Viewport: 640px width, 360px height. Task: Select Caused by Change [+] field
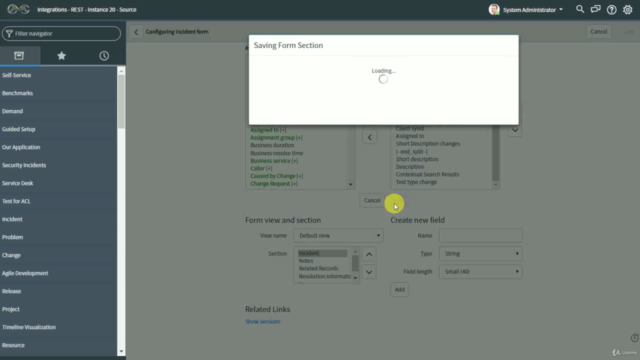click(276, 176)
